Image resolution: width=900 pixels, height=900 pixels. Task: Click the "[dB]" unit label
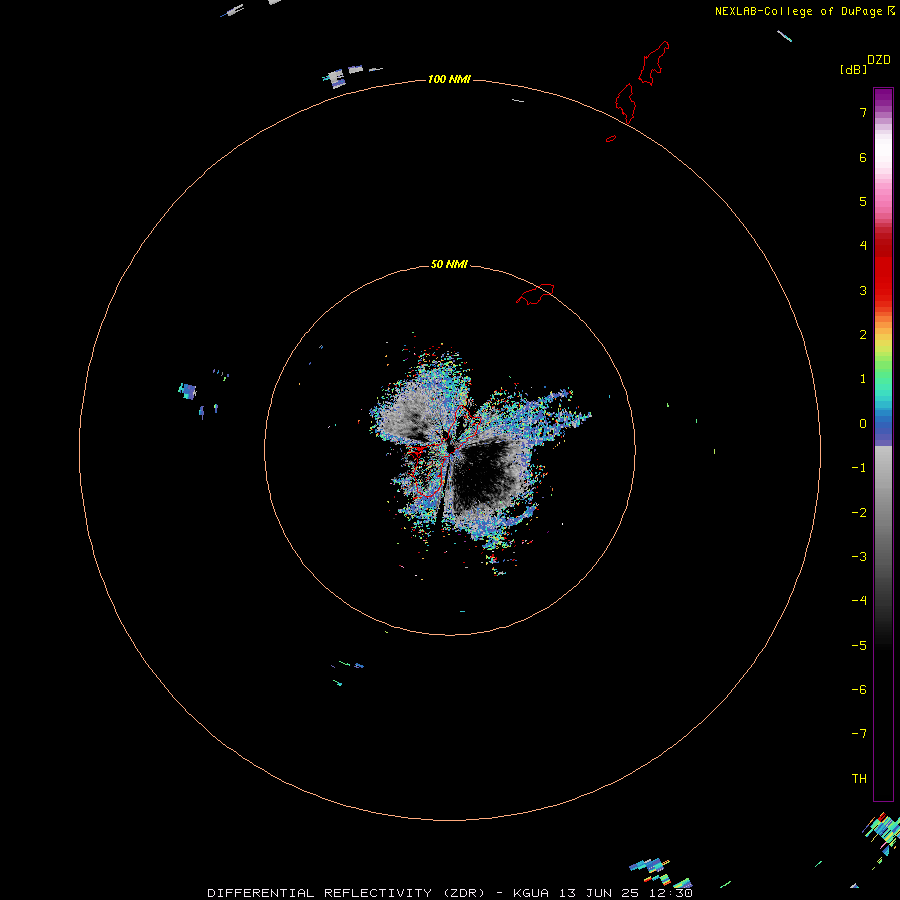point(854,69)
